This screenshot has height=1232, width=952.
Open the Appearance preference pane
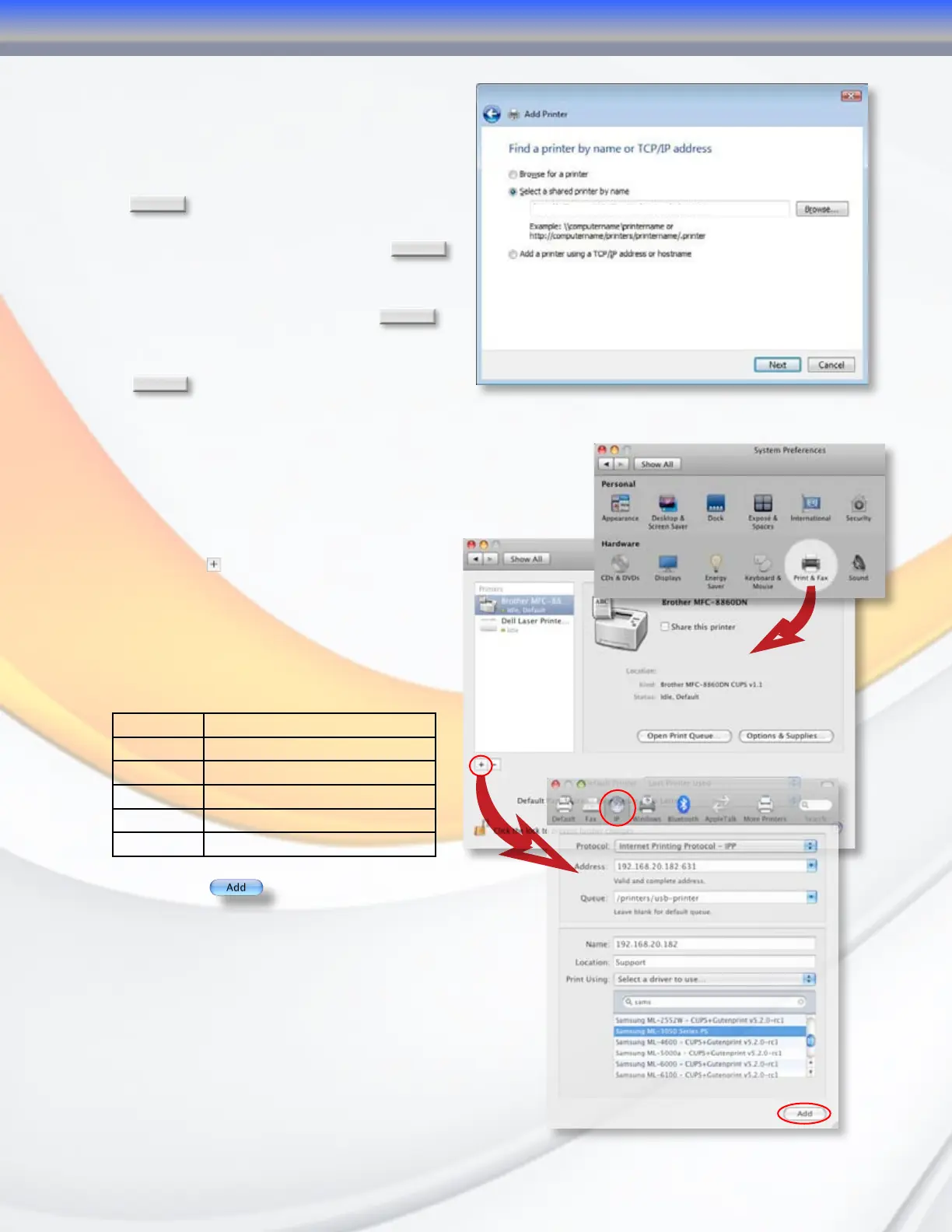point(620,508)
